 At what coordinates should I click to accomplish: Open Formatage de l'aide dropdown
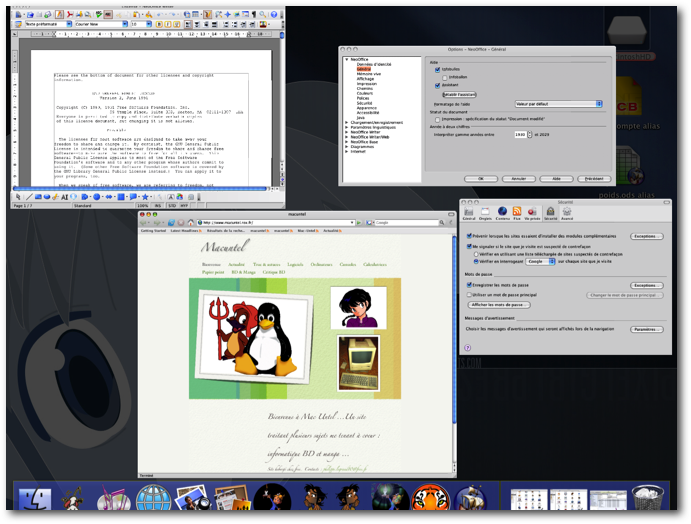click(558, 104)
